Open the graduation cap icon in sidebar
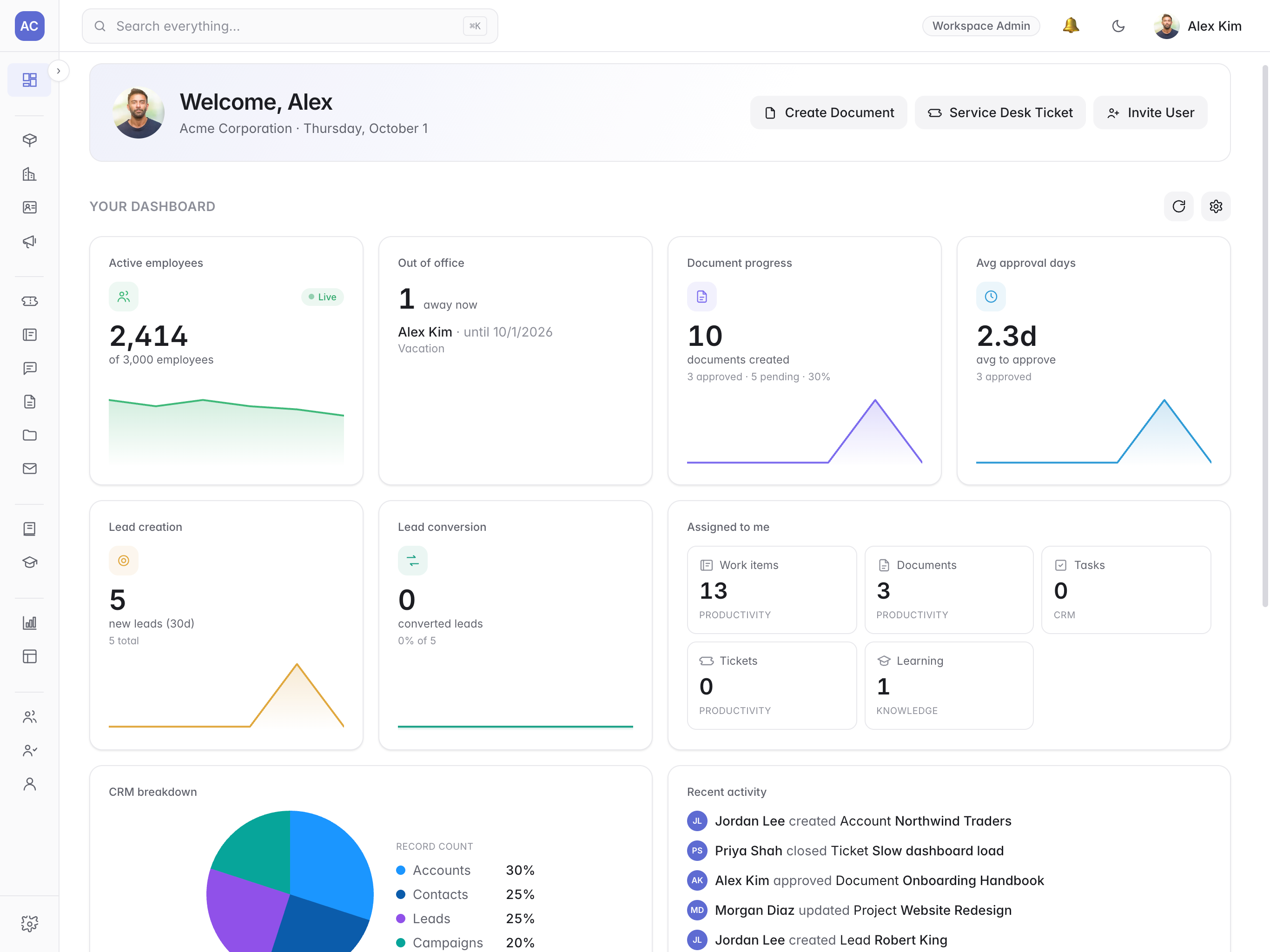This screenshot has width=1270, height=952. coord(29,562)
